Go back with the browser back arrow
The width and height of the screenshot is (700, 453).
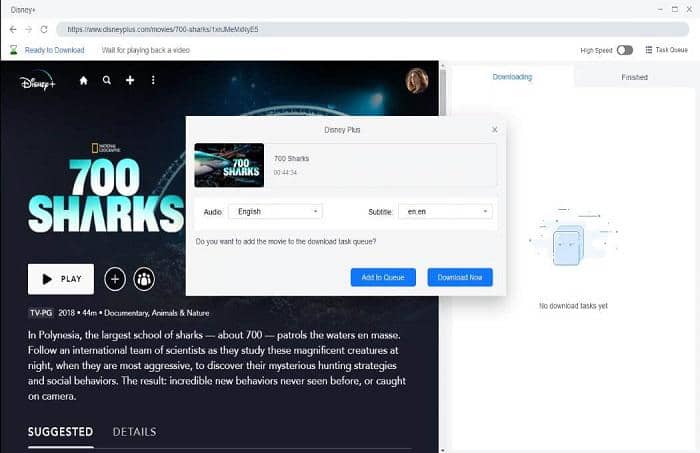[13, 29]
